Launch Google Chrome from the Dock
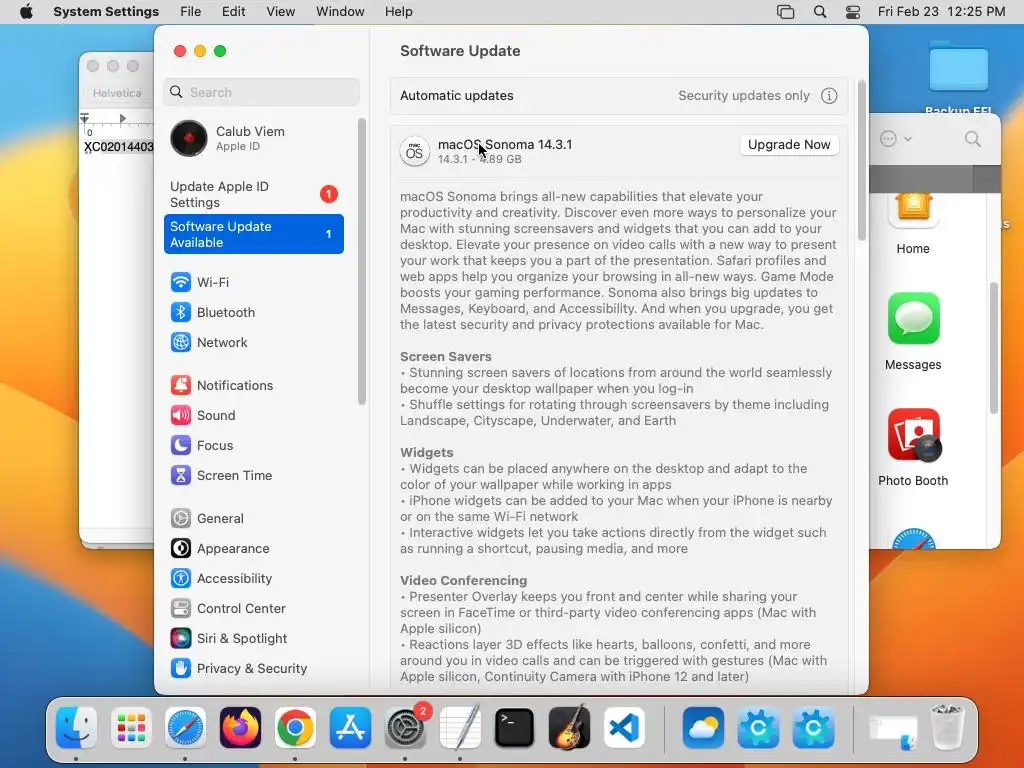 pos(295,727)
